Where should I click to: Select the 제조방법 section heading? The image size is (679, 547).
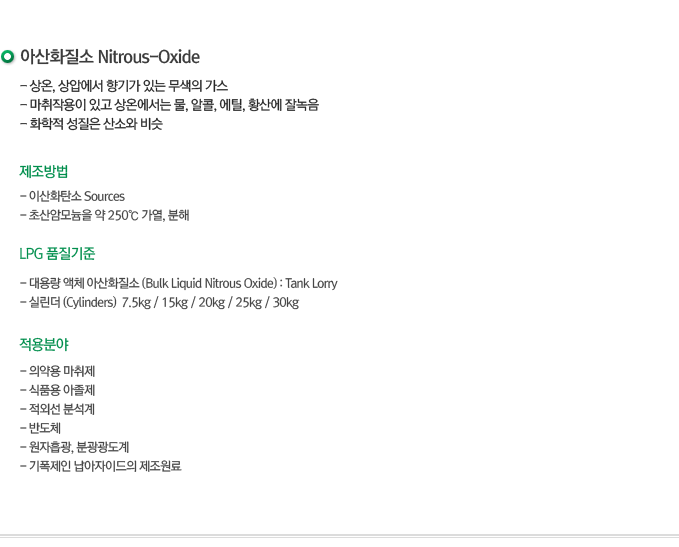[44, 172]
